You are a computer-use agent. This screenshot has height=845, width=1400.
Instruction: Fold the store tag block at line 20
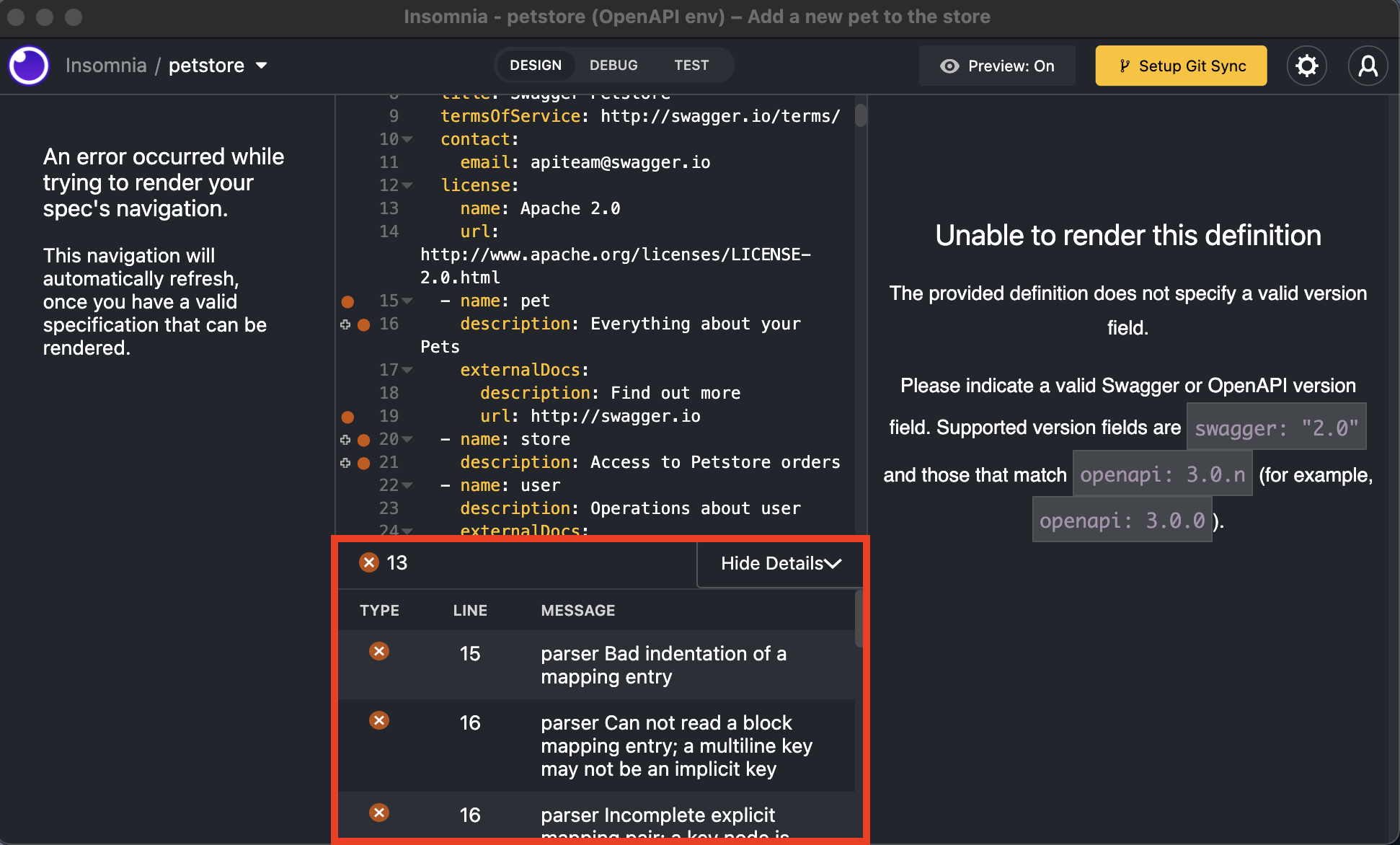point(407,439)
